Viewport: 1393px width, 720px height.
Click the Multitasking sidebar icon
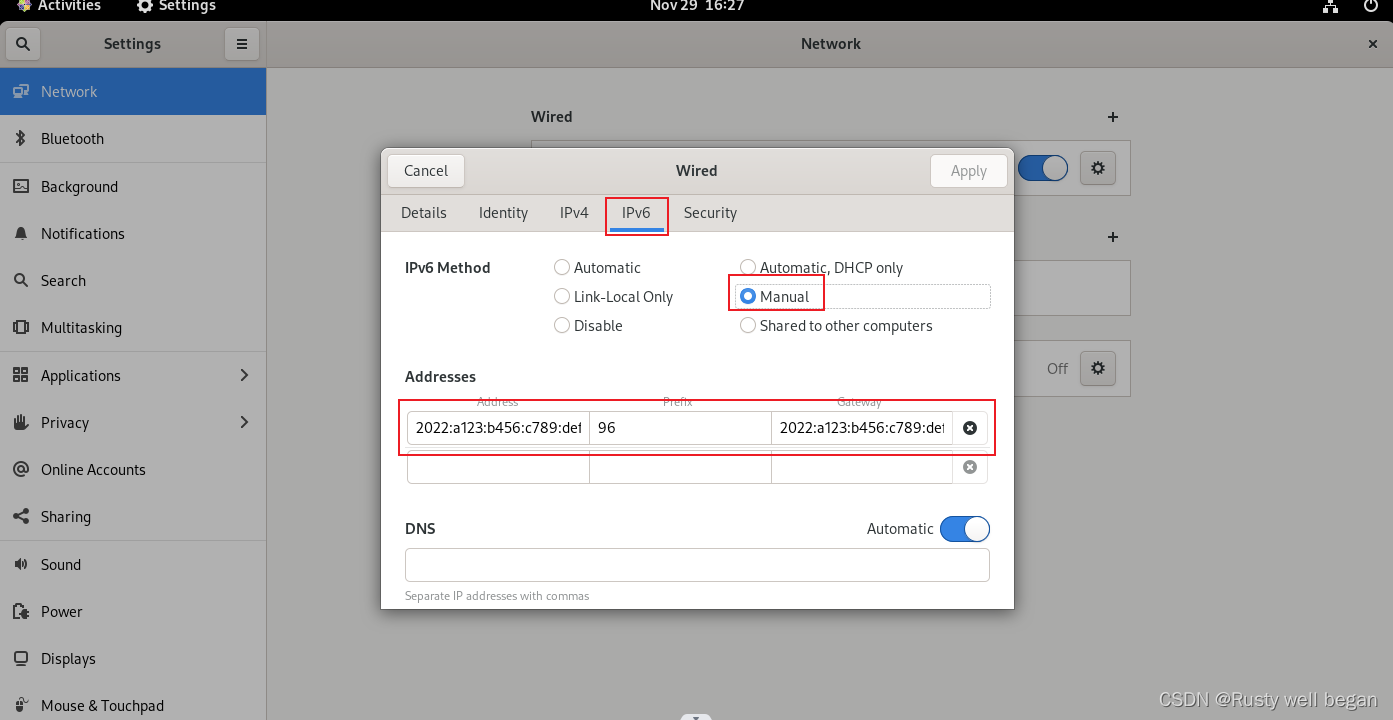coord(20,328)
